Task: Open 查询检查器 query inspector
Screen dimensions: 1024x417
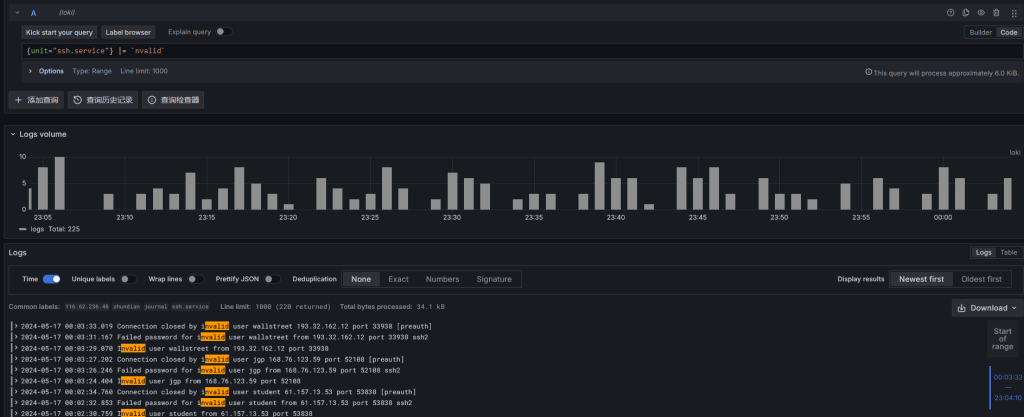Action: coord(172,100)
